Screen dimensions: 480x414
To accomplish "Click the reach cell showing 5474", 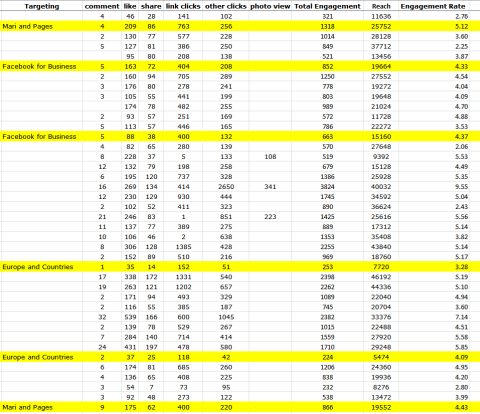I will click(381, 357).
